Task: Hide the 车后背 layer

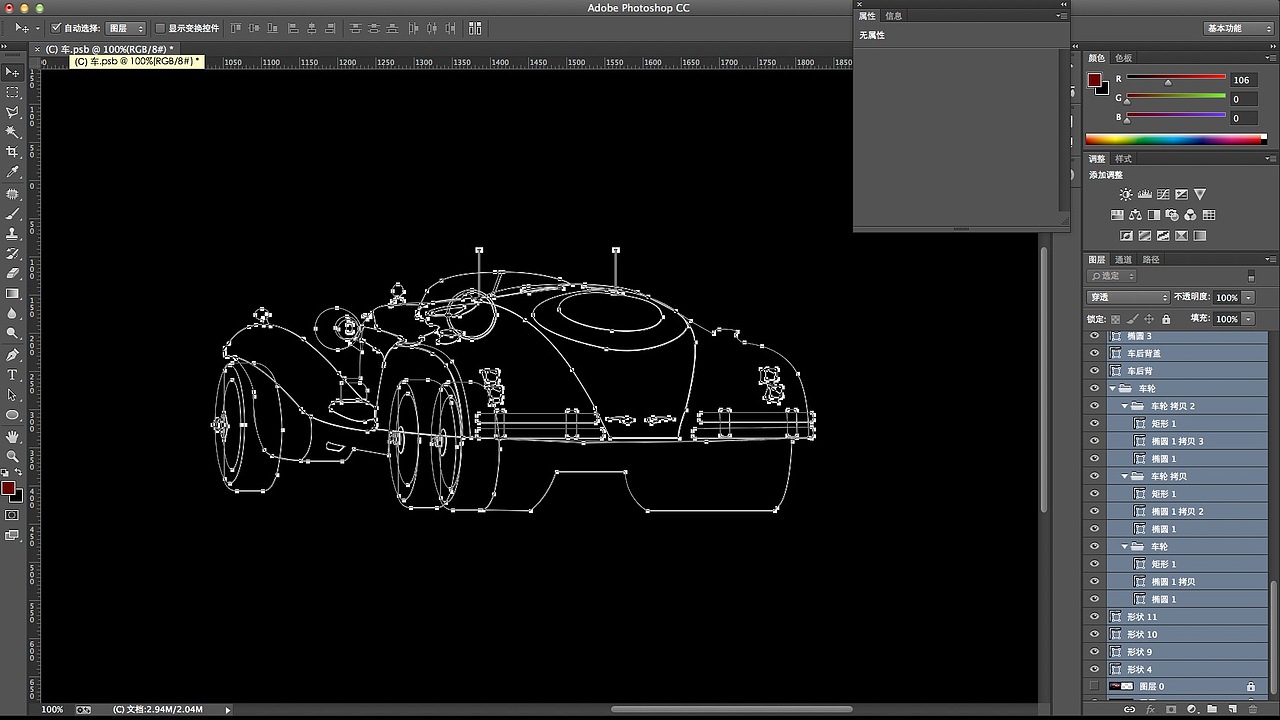Action: tap(1094, 371)
